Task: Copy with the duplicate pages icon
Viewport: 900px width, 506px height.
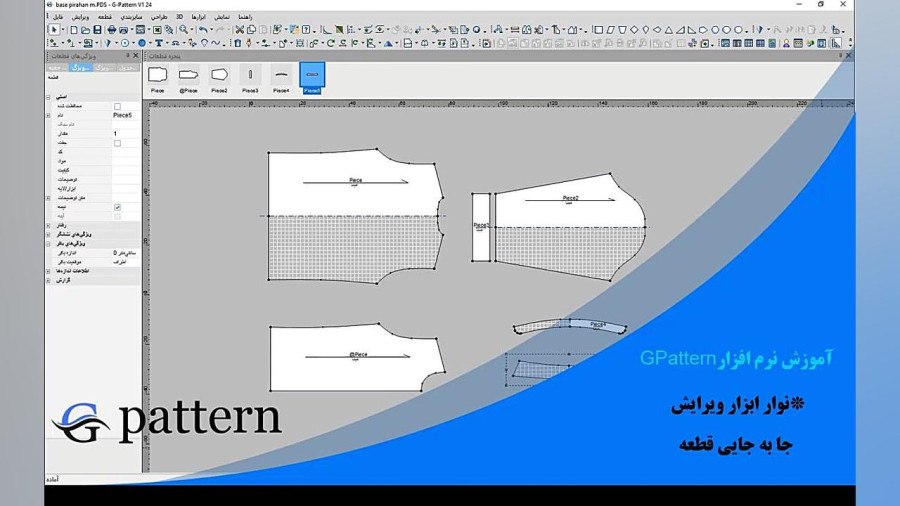Action: [x=251, y=30]
